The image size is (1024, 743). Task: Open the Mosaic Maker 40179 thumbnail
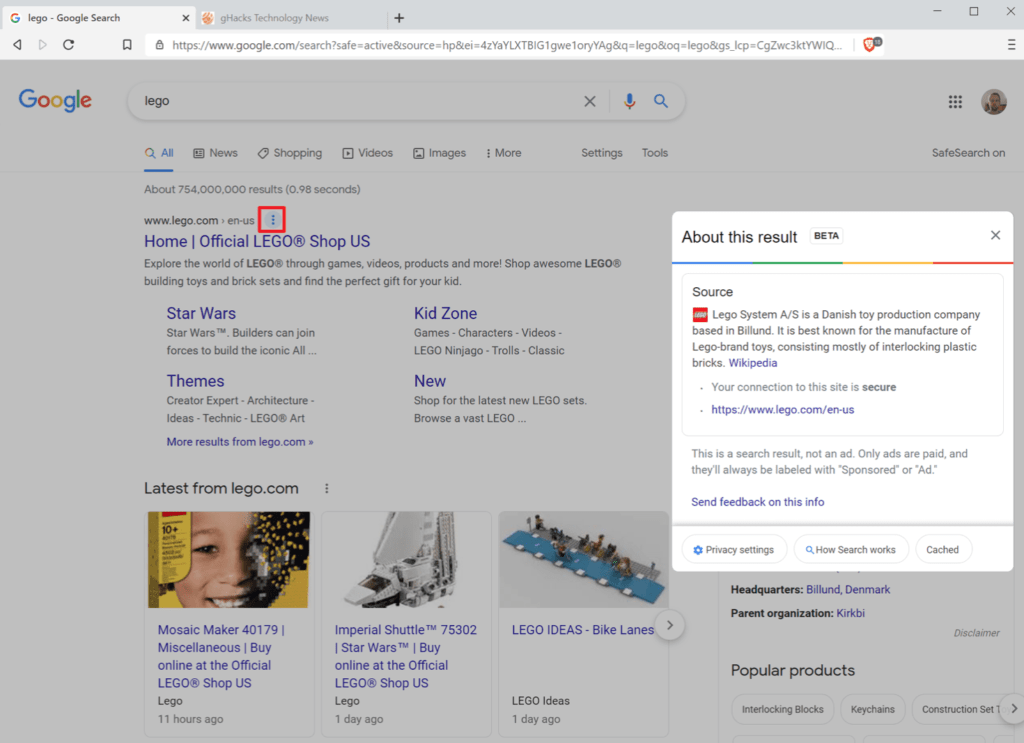tap(229, 560)
